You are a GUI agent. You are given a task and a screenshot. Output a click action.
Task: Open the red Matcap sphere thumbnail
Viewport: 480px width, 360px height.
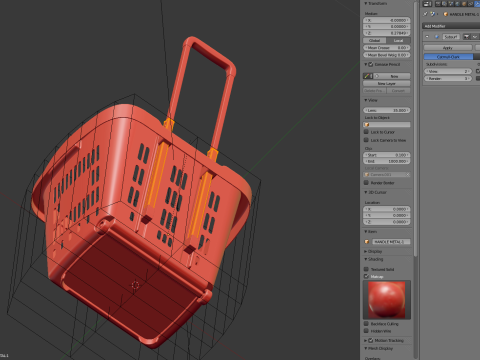[387, 300]
